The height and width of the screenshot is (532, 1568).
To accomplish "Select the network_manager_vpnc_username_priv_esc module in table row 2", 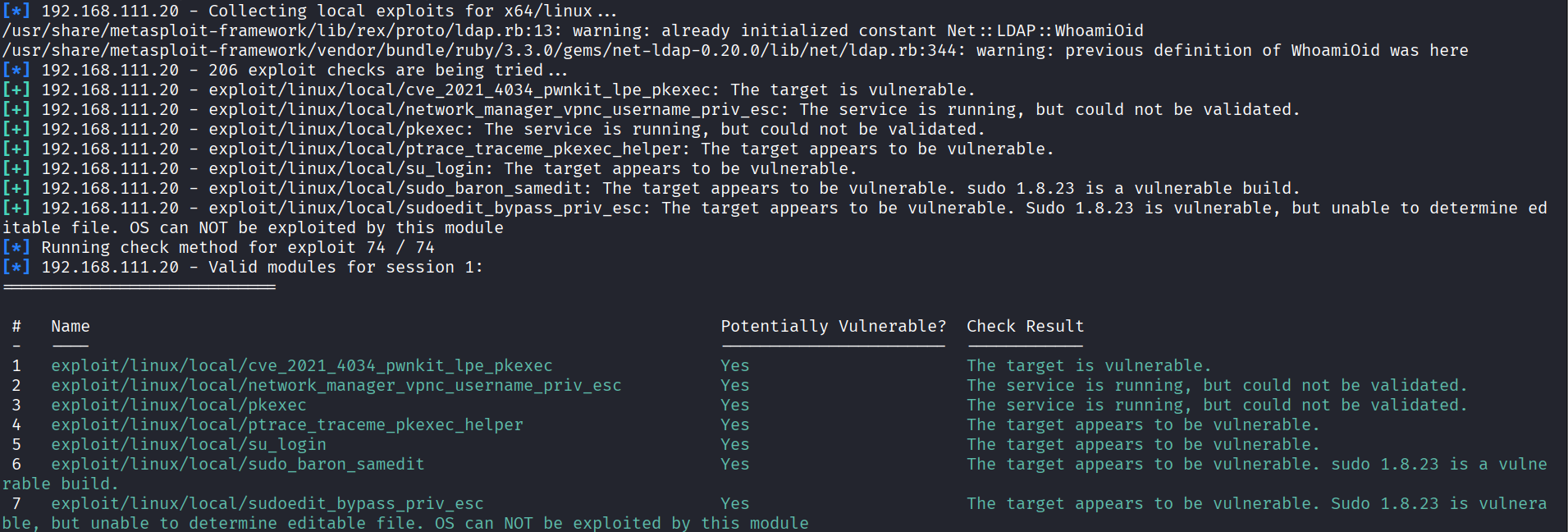I will pyautogui.click(x=336, y=385).
